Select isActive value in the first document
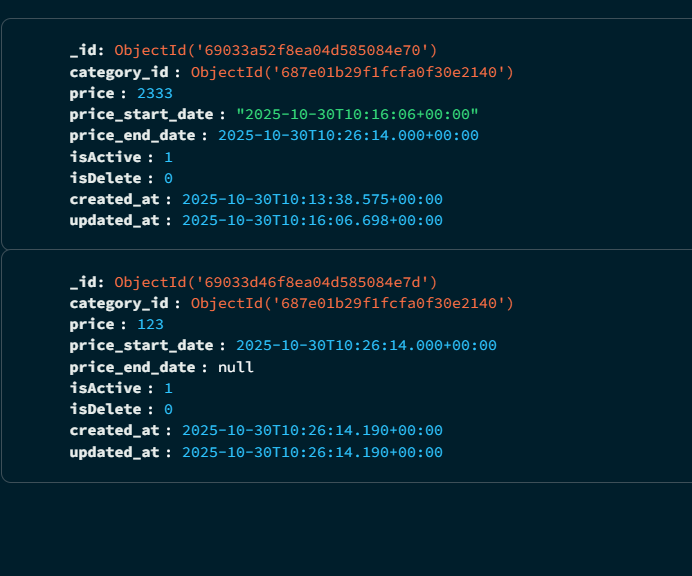The height and width of the screenshot is (576, 692). tap(168, 157)
